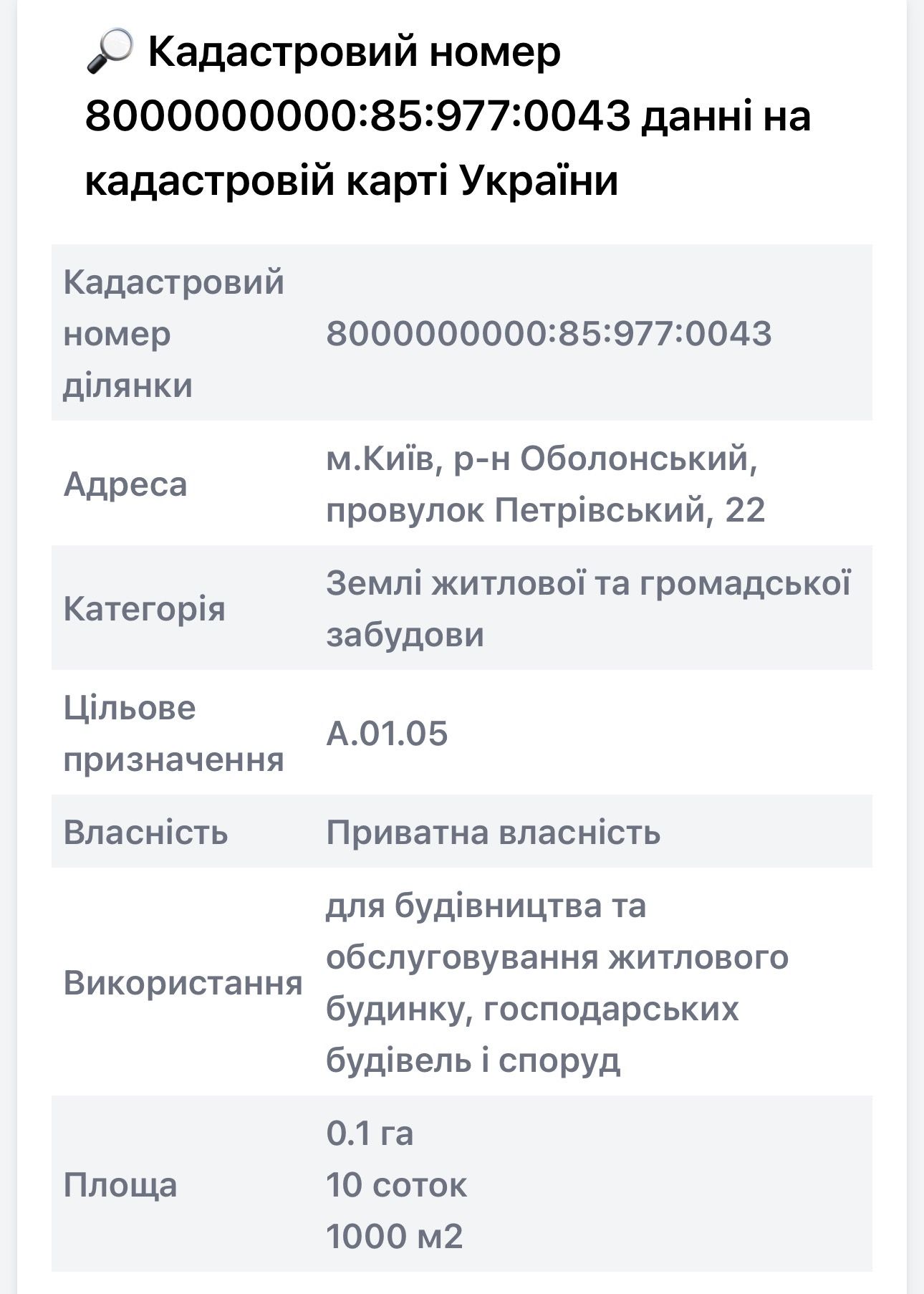Select the 'Категорія' row label
This screenshot has width=924, height=1294.
tap(144, 608)
